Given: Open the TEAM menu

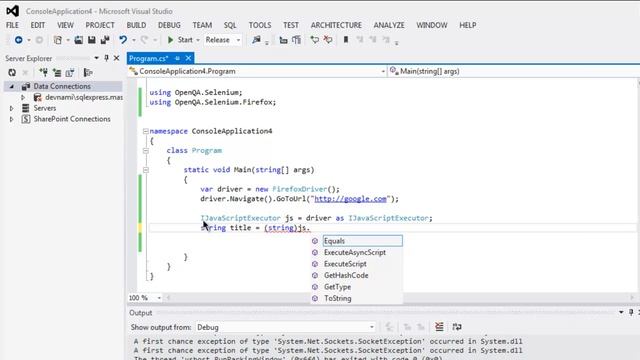Looking at the screenshot, I should pos(202,25).
